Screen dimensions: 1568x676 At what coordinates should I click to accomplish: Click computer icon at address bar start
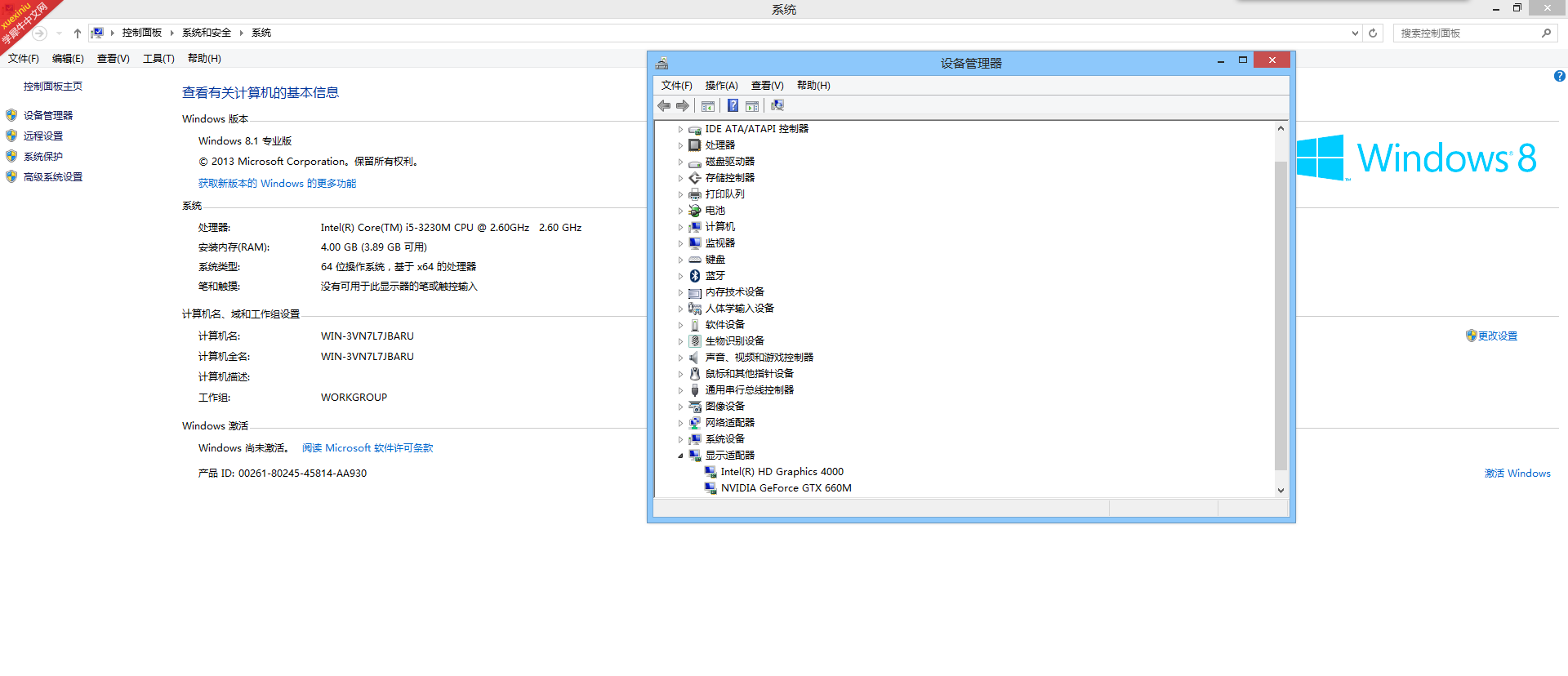tap(97, 33)
